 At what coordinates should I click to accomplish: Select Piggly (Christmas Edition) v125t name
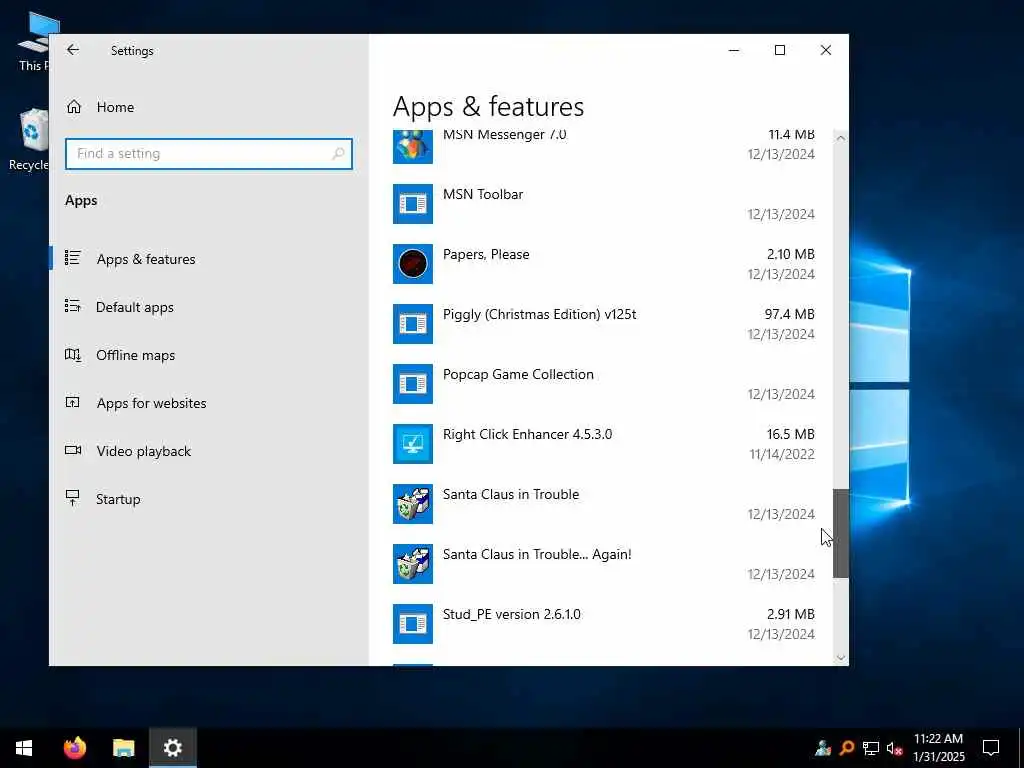pyautogui.click(x=539, y=314)
